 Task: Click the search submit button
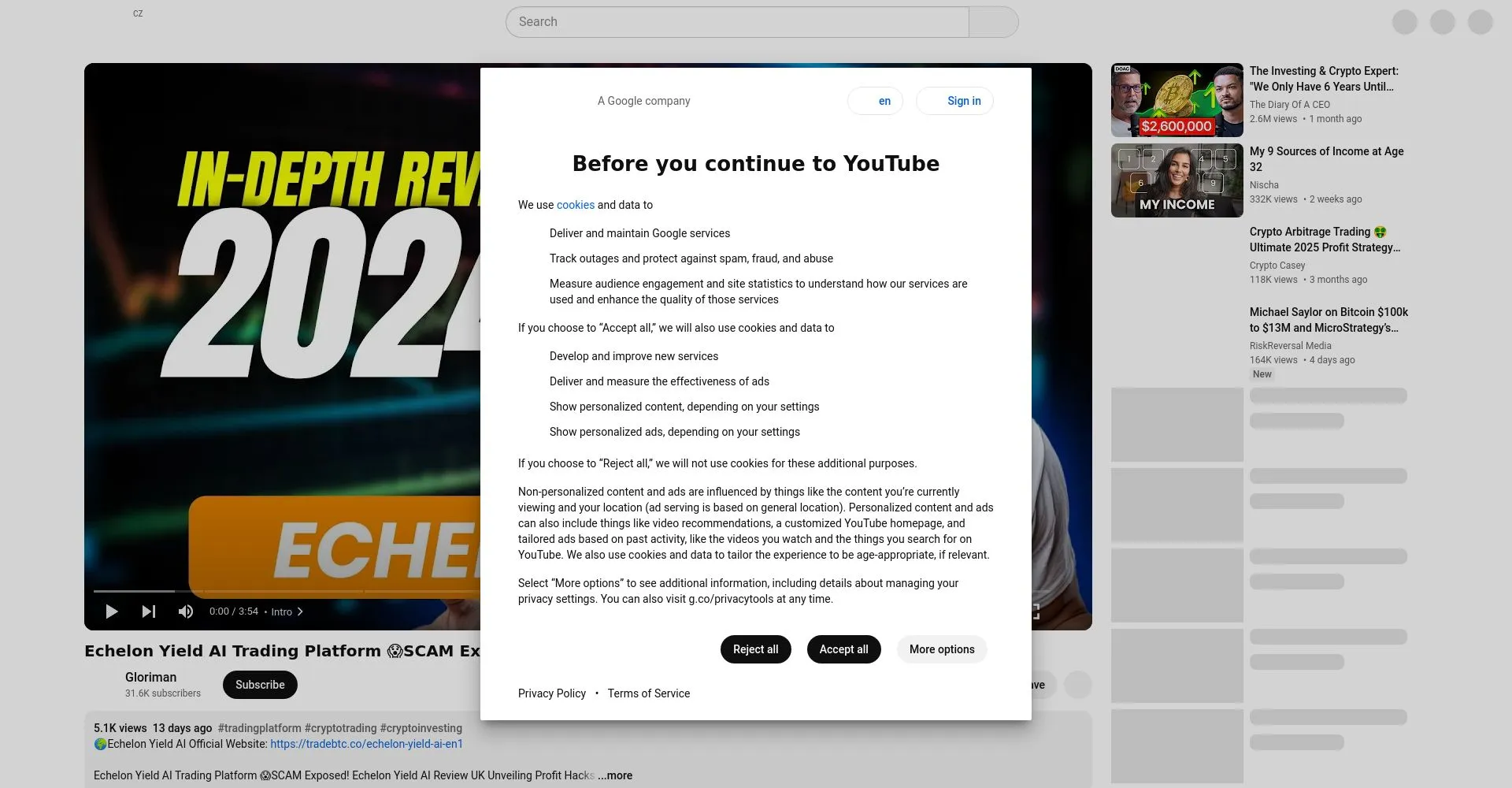(x=994, y=22)
